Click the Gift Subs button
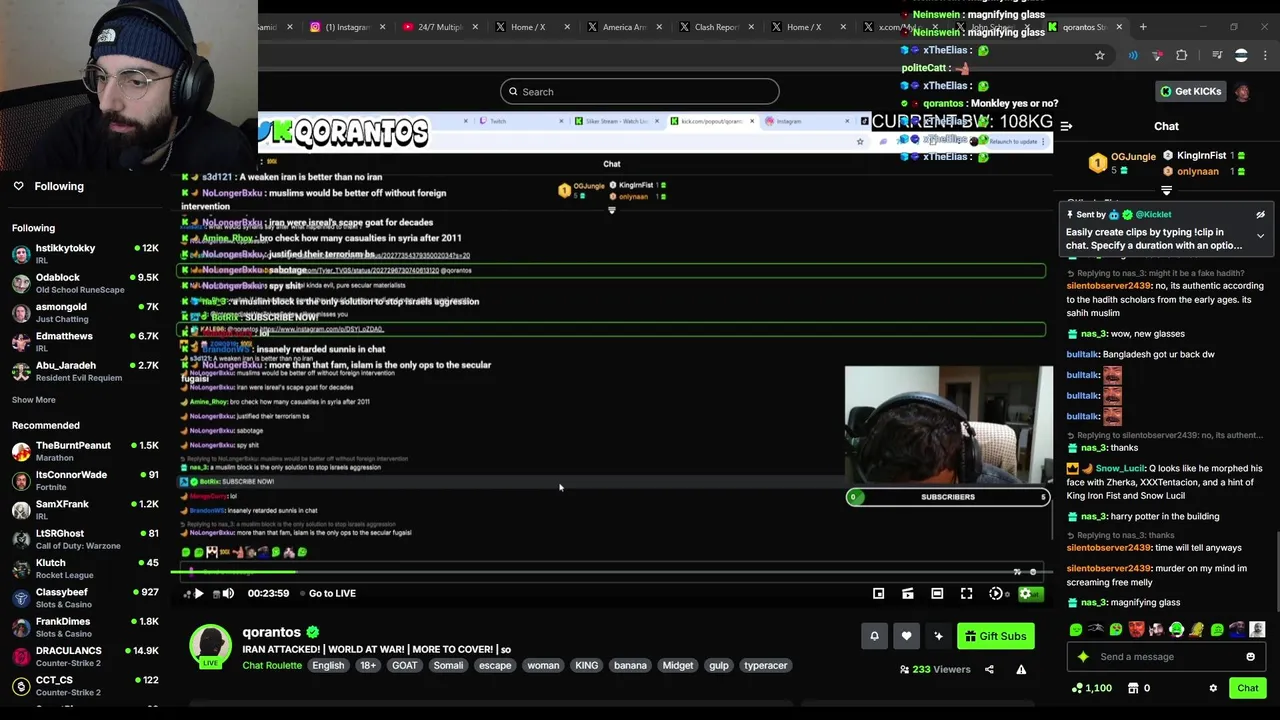This screenshot has height=720, width=1280. tap(995, 636)
